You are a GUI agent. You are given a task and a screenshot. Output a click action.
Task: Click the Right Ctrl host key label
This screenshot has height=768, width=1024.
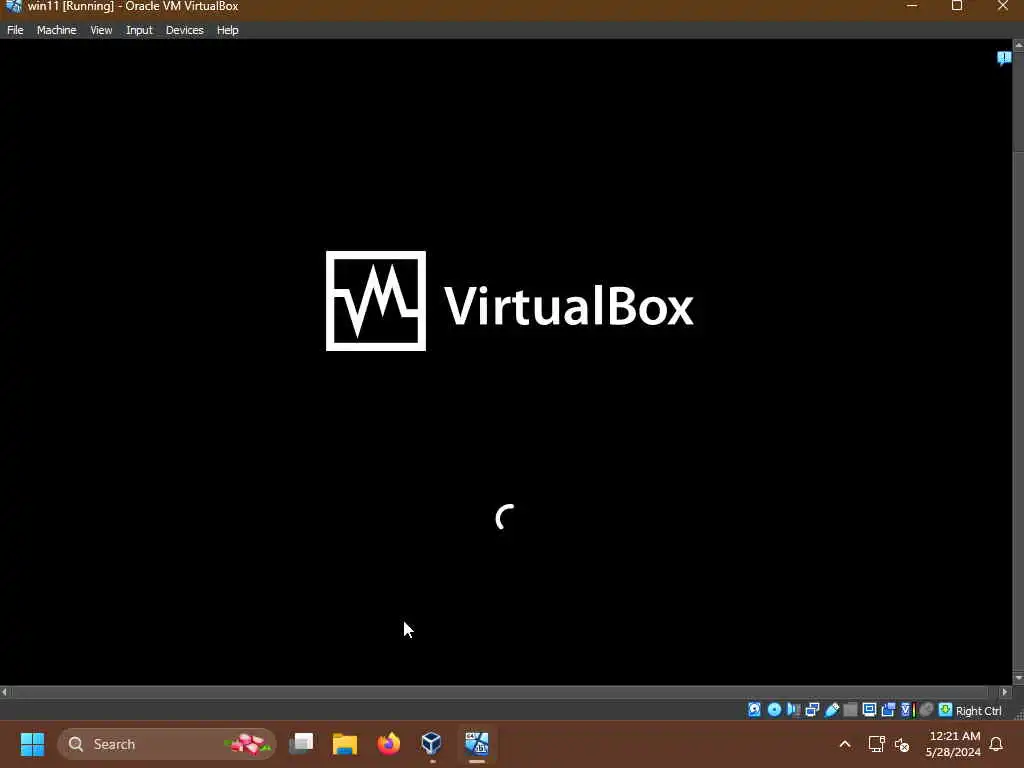[x=978, y=711]
